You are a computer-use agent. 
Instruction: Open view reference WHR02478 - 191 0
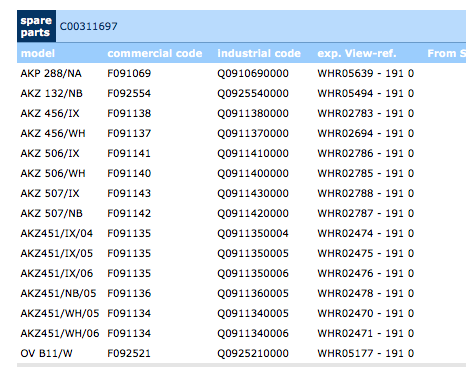(366, 293)
